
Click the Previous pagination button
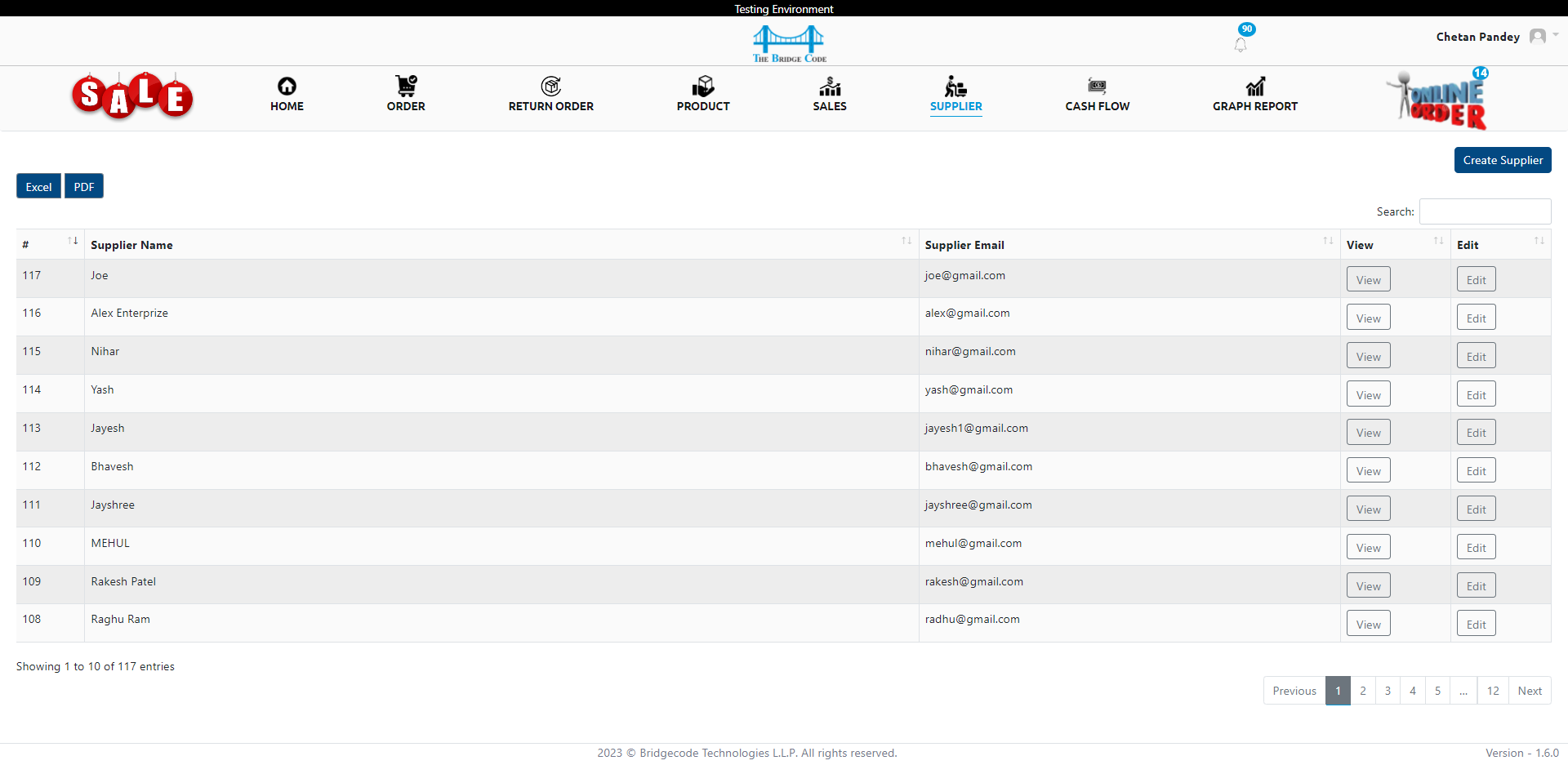pyautogui.click(x=1294, y=691)
